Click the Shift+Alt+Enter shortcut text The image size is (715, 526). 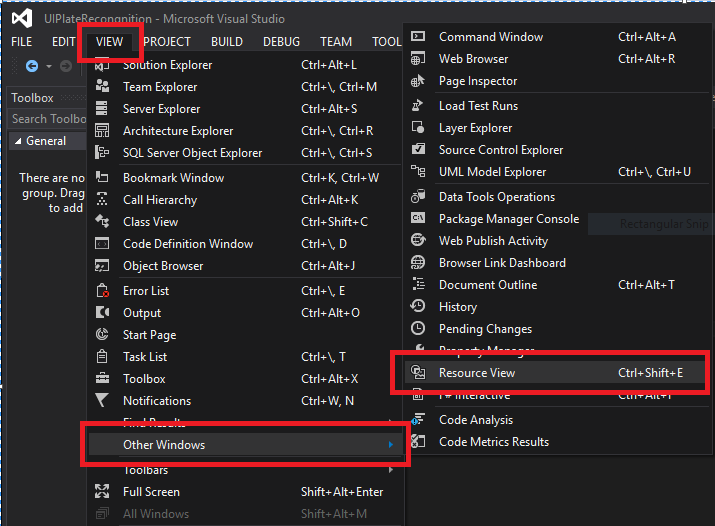point(342,492)
